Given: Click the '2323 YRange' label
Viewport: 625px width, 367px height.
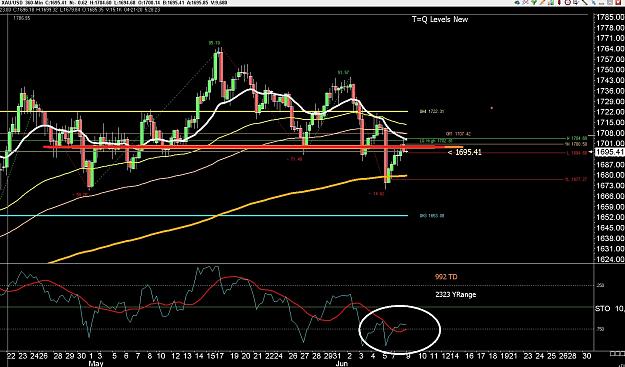Looking at the screenshot, I should pos(456,295).
